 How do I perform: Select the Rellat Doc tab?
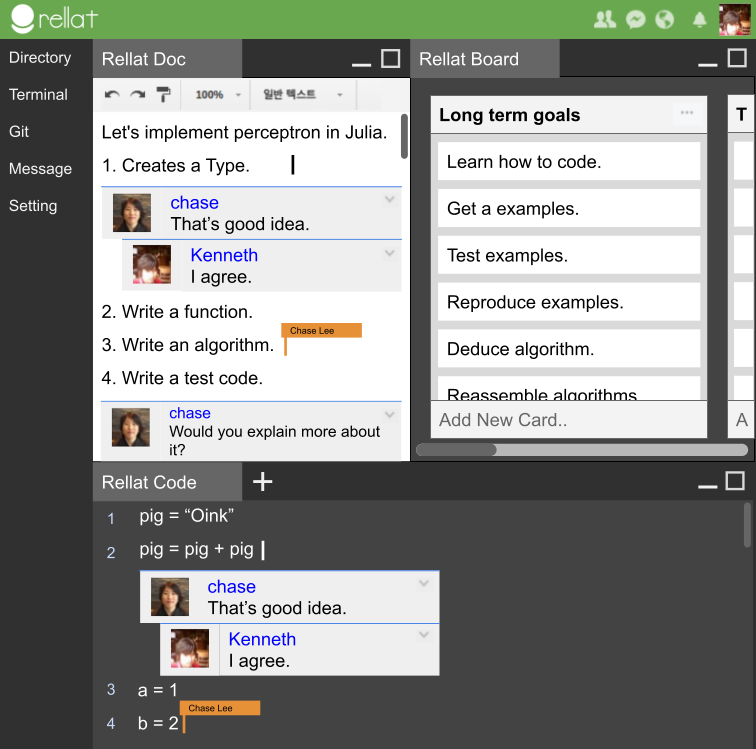167,58
